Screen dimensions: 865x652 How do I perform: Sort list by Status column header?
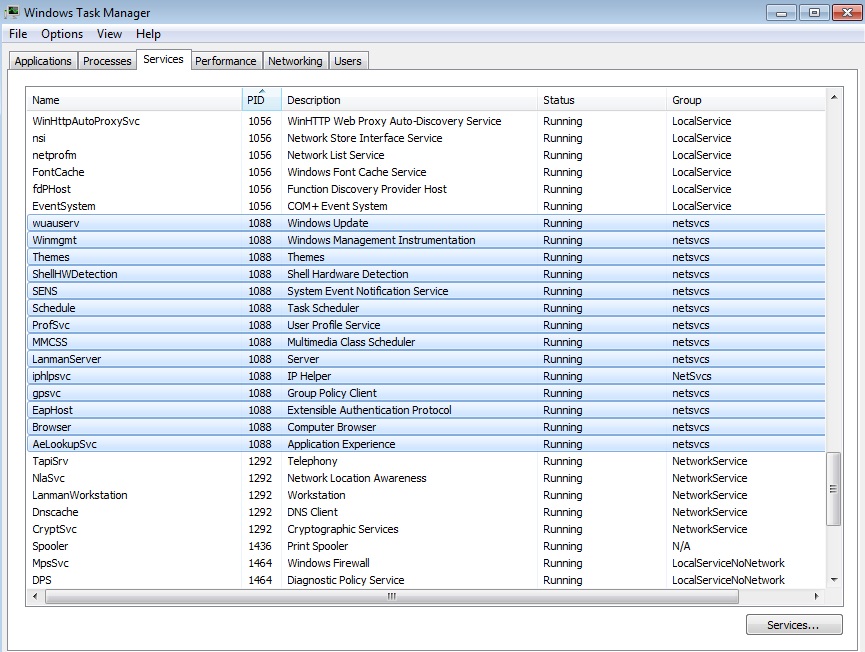pyautogui.click(x=601, y=100)
